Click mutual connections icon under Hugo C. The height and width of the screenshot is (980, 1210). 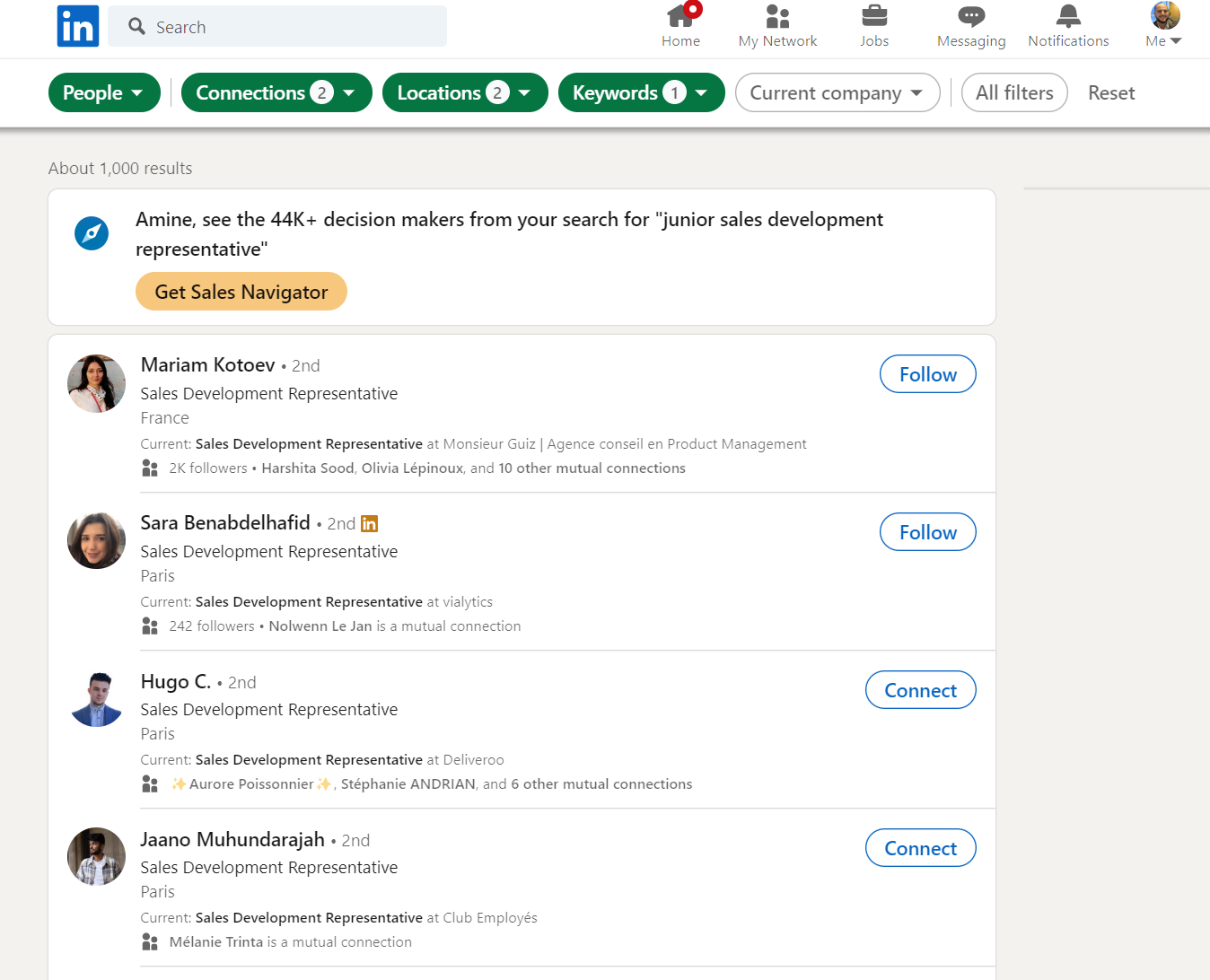(x=150, y=784)
